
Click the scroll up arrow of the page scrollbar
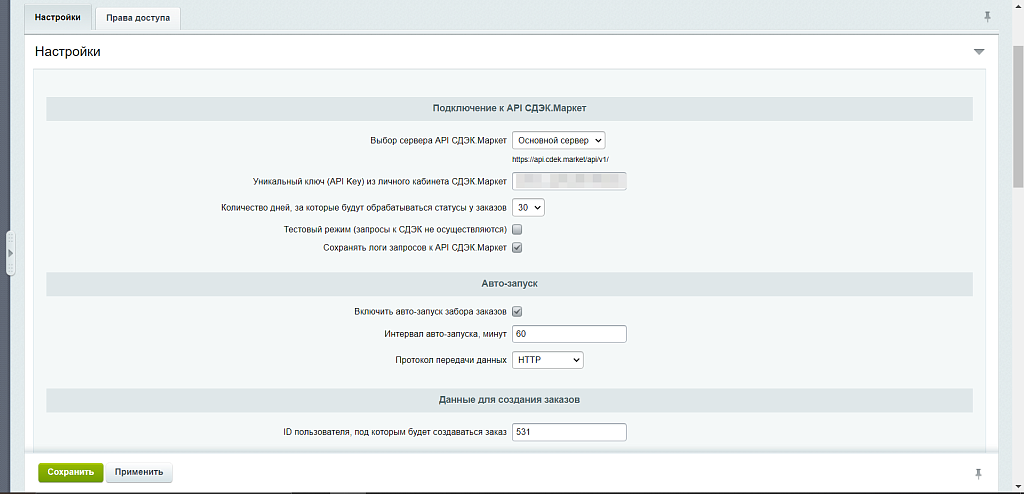click(x=1017, y=7)
